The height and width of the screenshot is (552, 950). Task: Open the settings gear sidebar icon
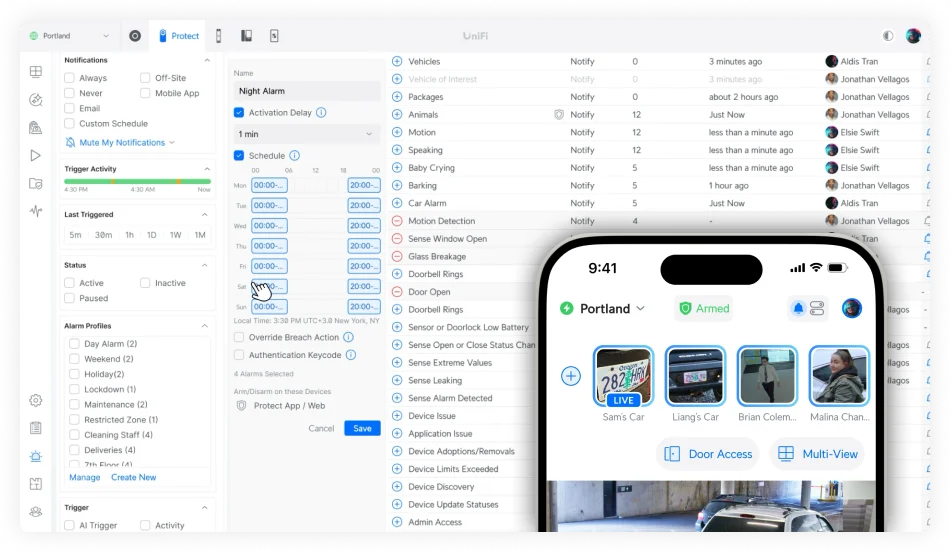36,401
